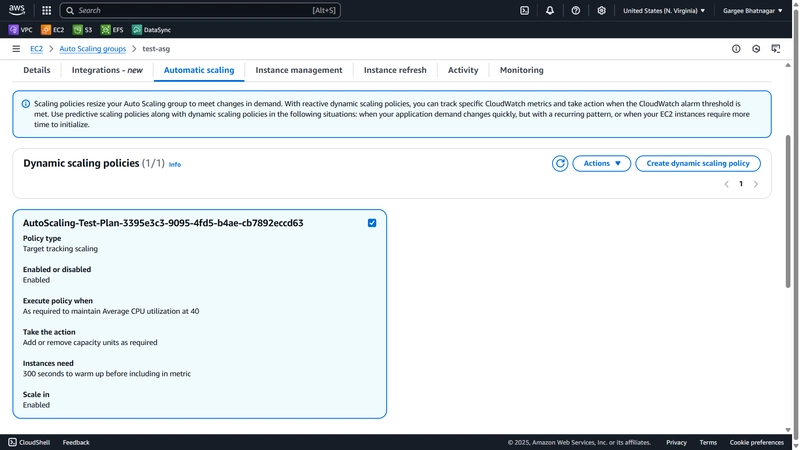Open CloudShell icon in footer
800x450 pixels.
click(12, 442)
